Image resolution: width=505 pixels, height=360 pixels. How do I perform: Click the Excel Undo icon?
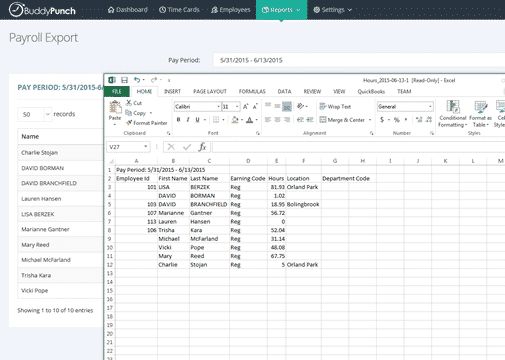[137, 80]
